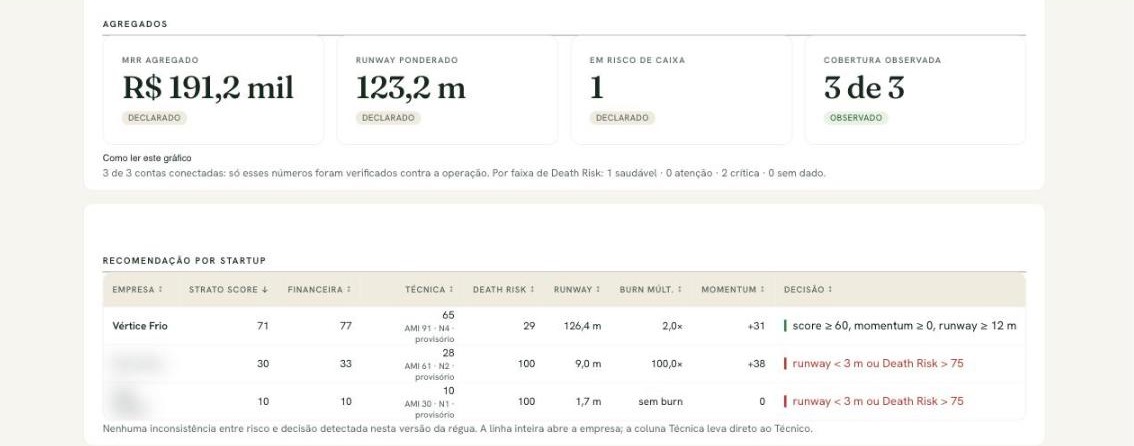Screen dimensions: 1134x446
Task: Click decision text in the 9,0 m runway row
Action: click(x=878, y=364)
